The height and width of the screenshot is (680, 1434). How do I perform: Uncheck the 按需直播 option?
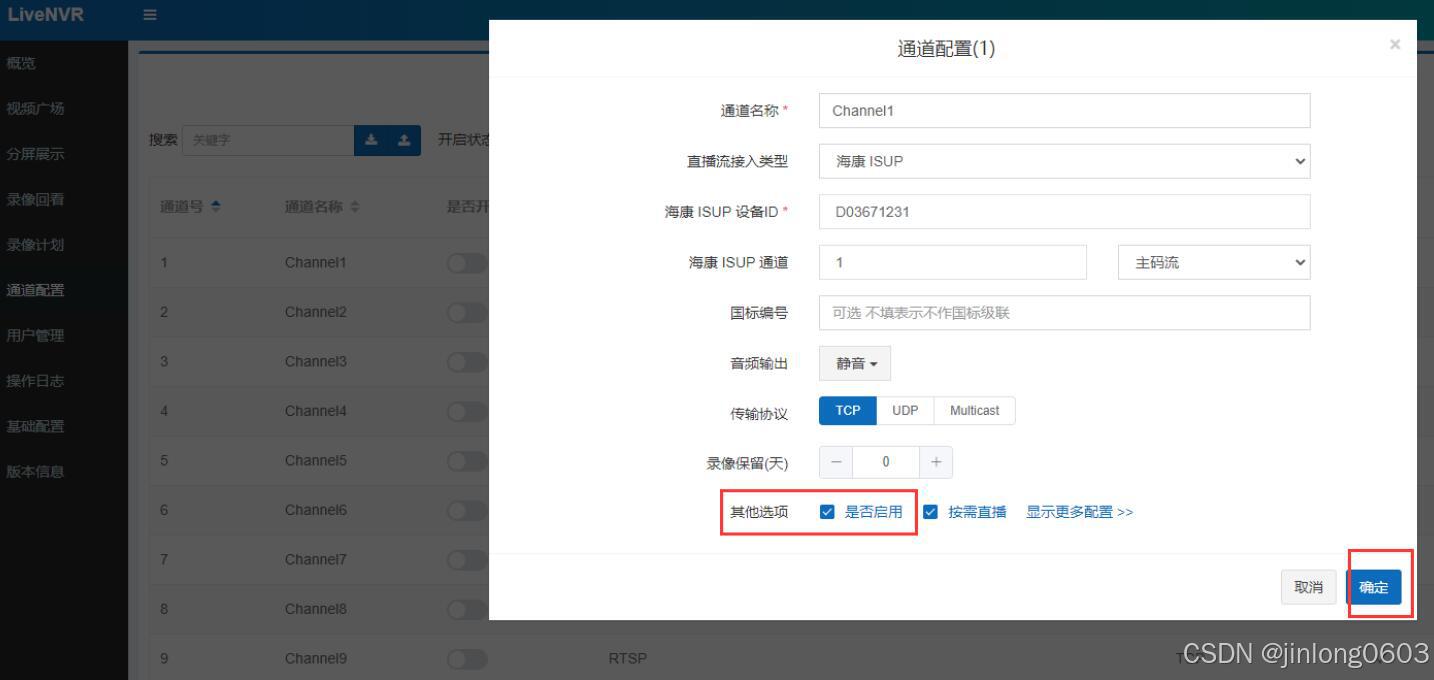[x=931, y=511]
